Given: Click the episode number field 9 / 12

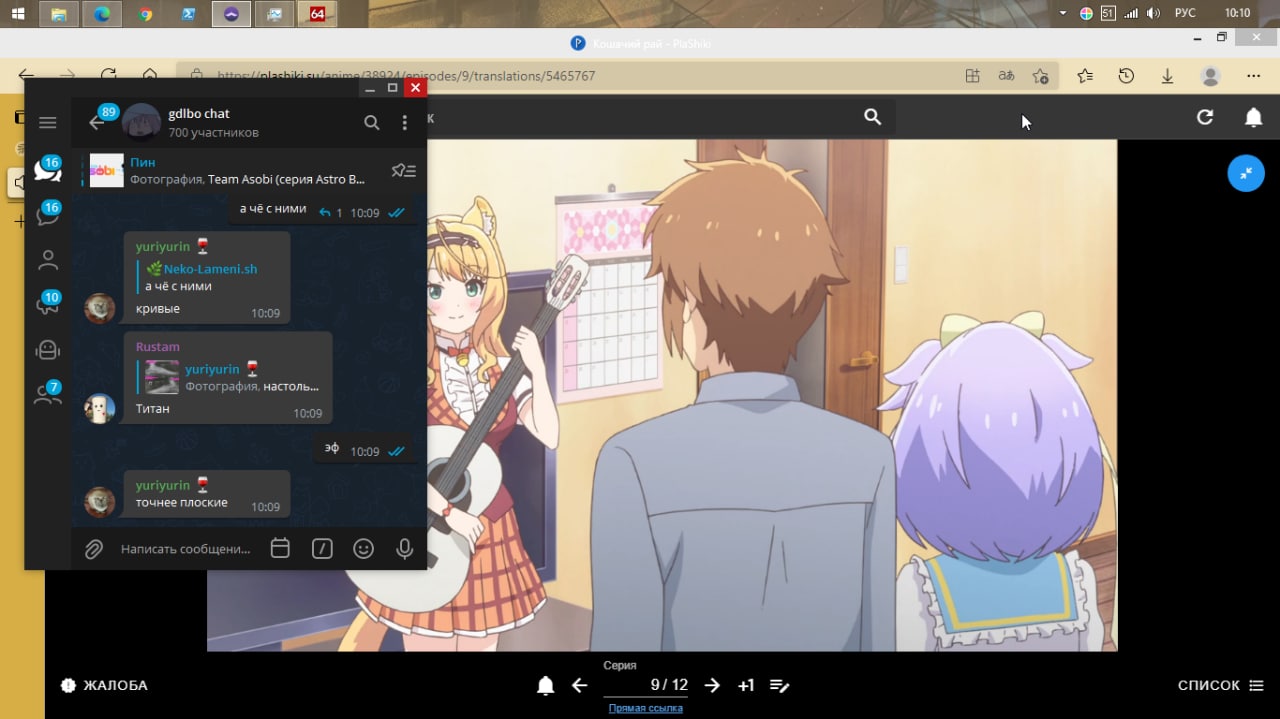Looking at the screenshot, I should tap(645, 685).
